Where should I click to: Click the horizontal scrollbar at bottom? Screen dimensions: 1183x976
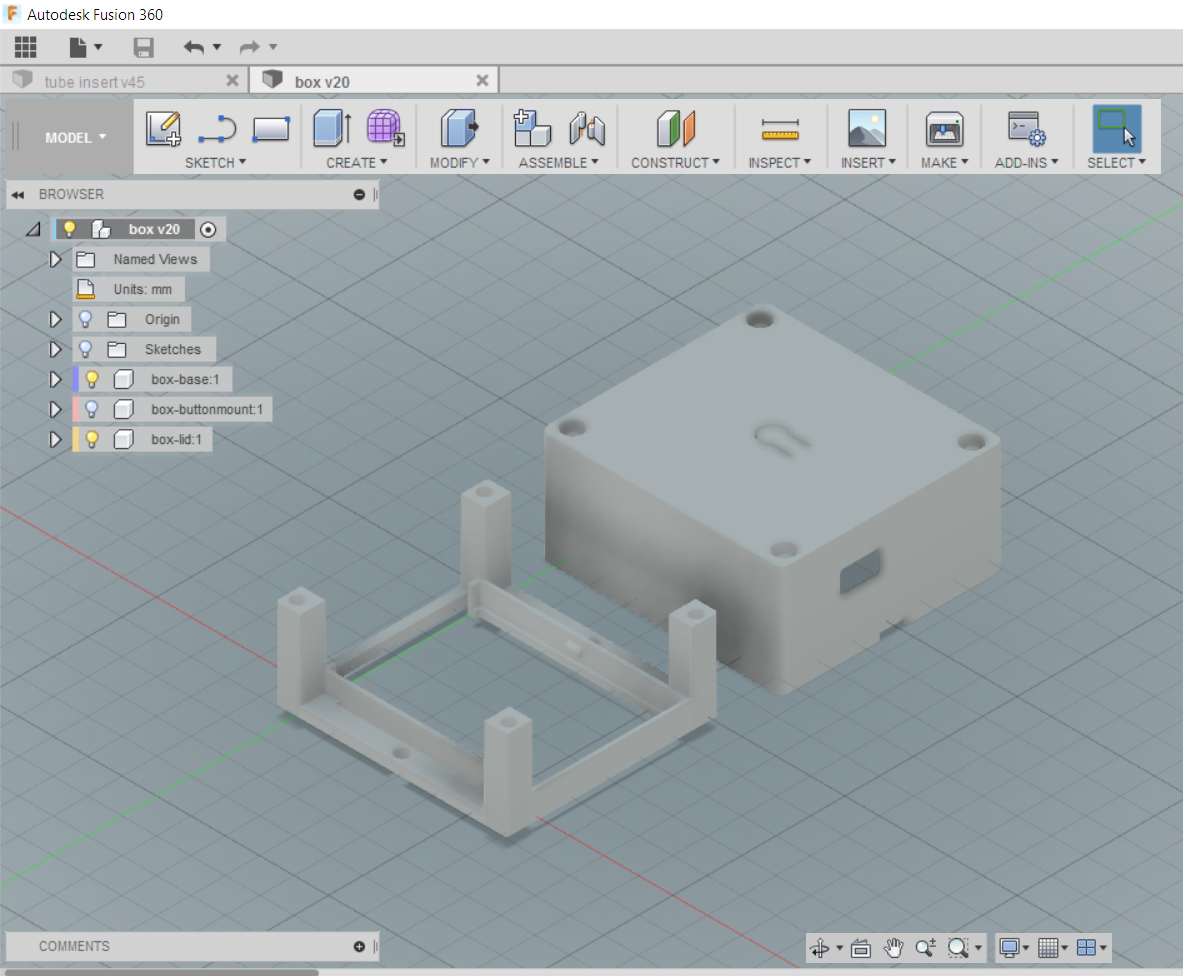pos(162,972)
